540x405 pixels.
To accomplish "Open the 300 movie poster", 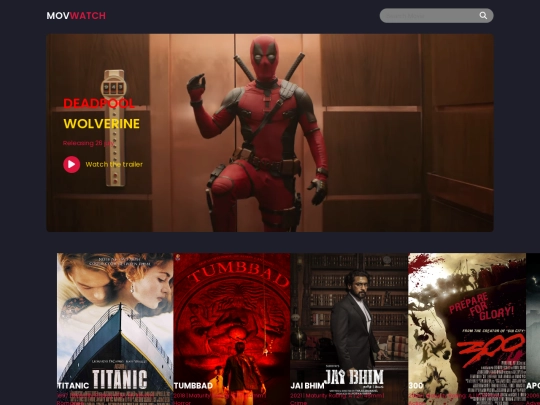I will [467, 329].
